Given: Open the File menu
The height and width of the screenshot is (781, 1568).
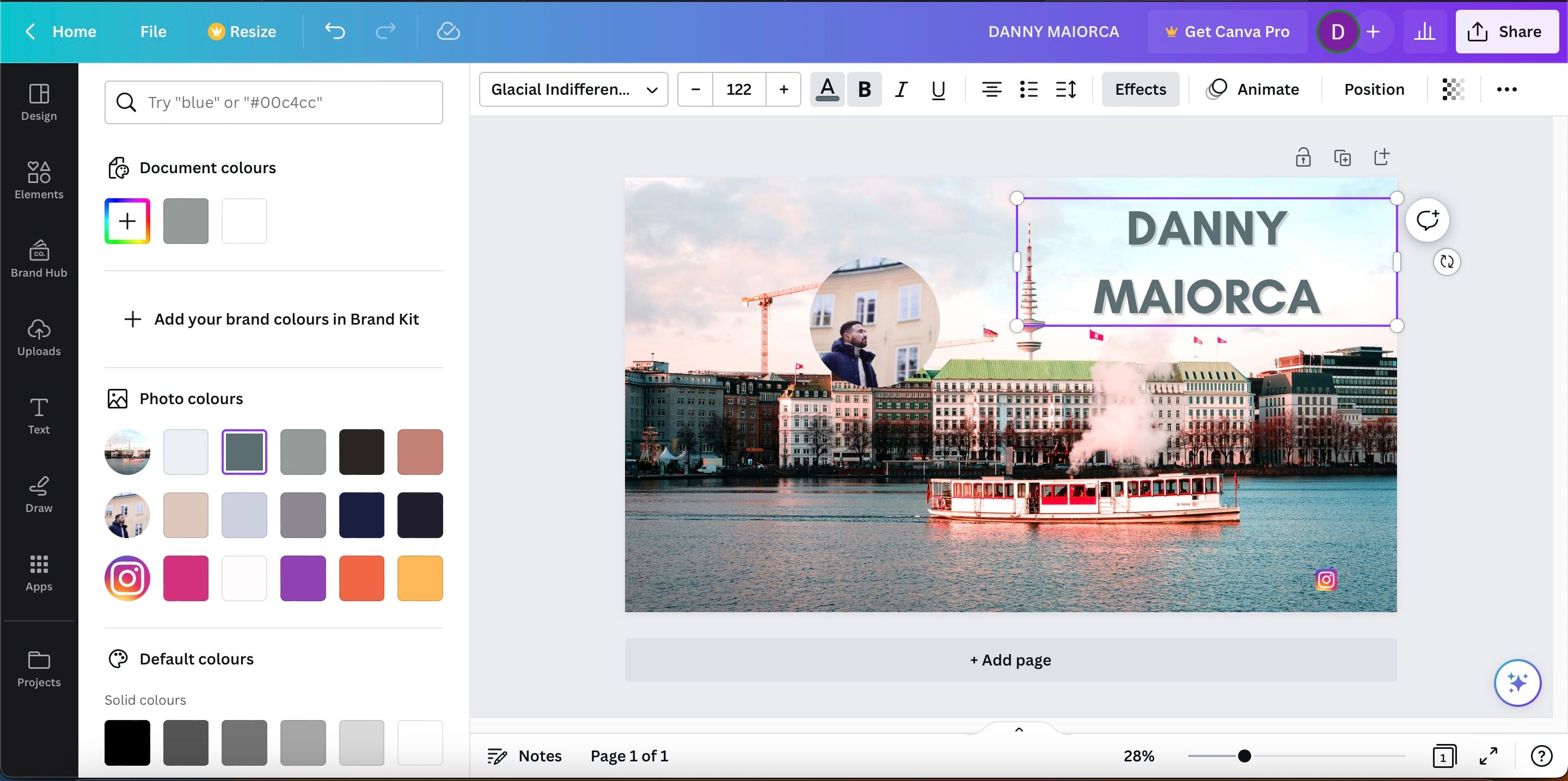Looking at the screenshot, I should pos(152,31).
